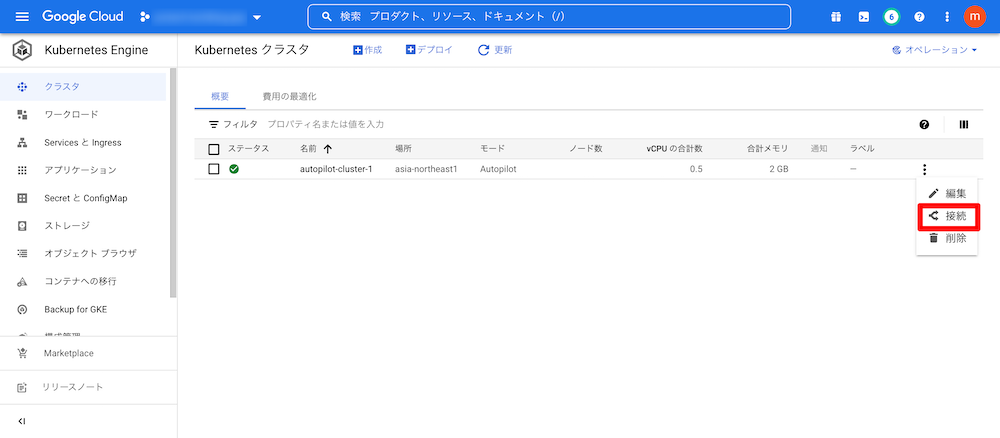Open the column display options icon
This screenshot has height=438, width=1000.
pyautogui.click(x=964, y=124)
